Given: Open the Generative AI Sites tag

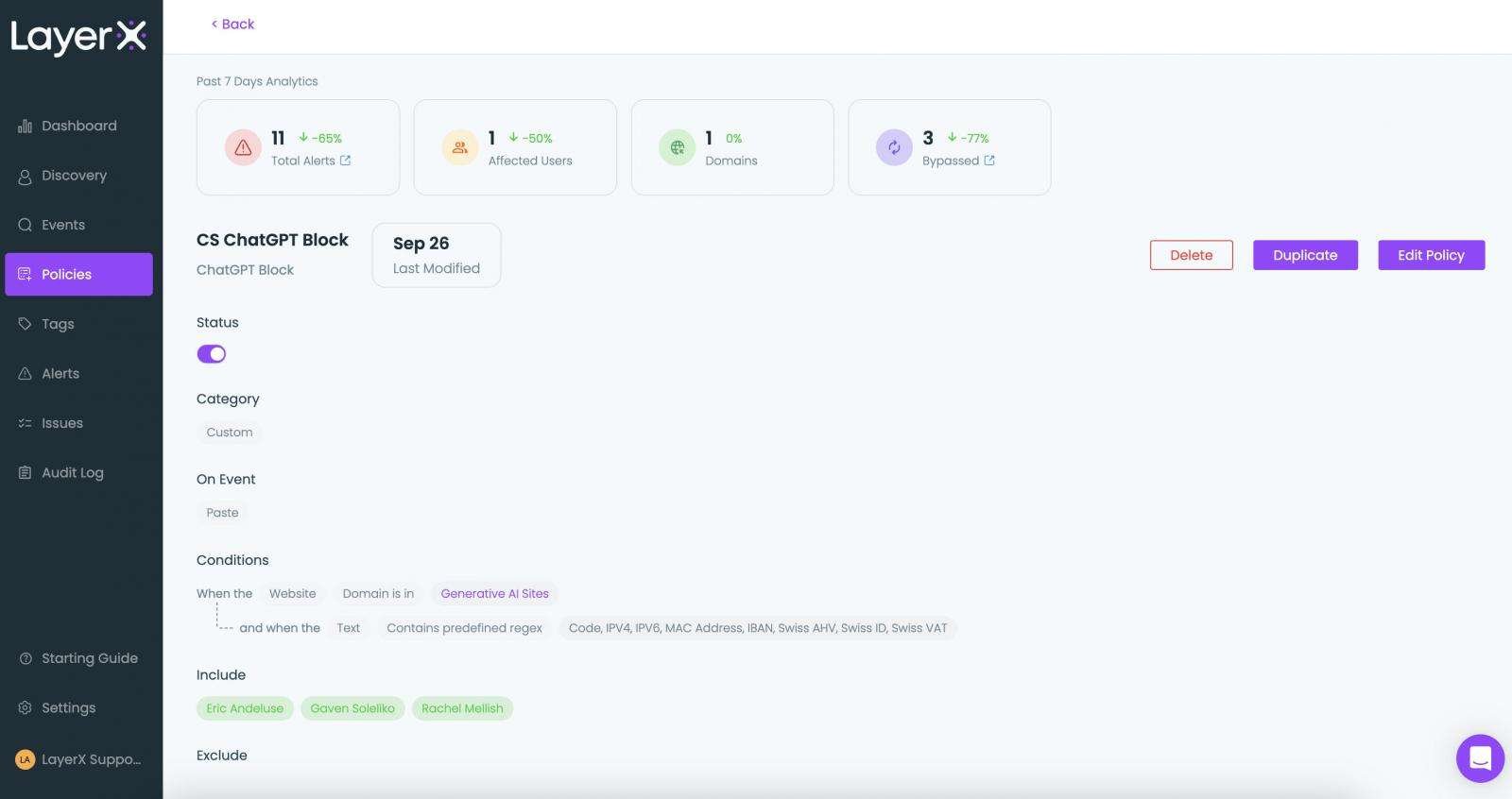Looking at the screenshot, I should tap(494, 594).
